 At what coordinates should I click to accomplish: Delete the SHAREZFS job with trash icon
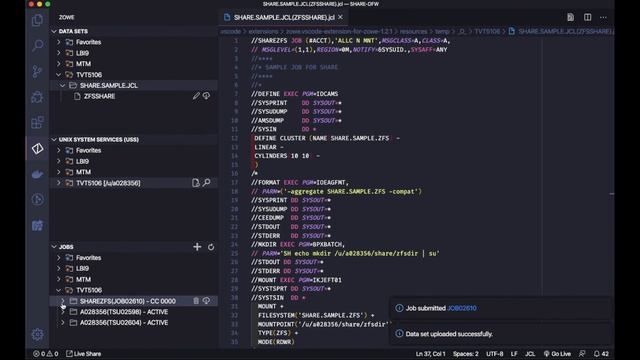pos(196,301)
